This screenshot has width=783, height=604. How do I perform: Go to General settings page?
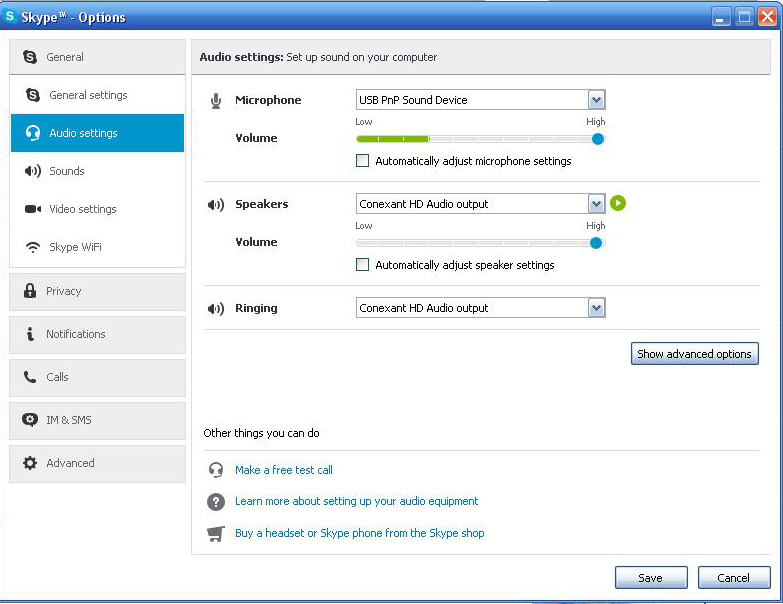coord(97,95)
